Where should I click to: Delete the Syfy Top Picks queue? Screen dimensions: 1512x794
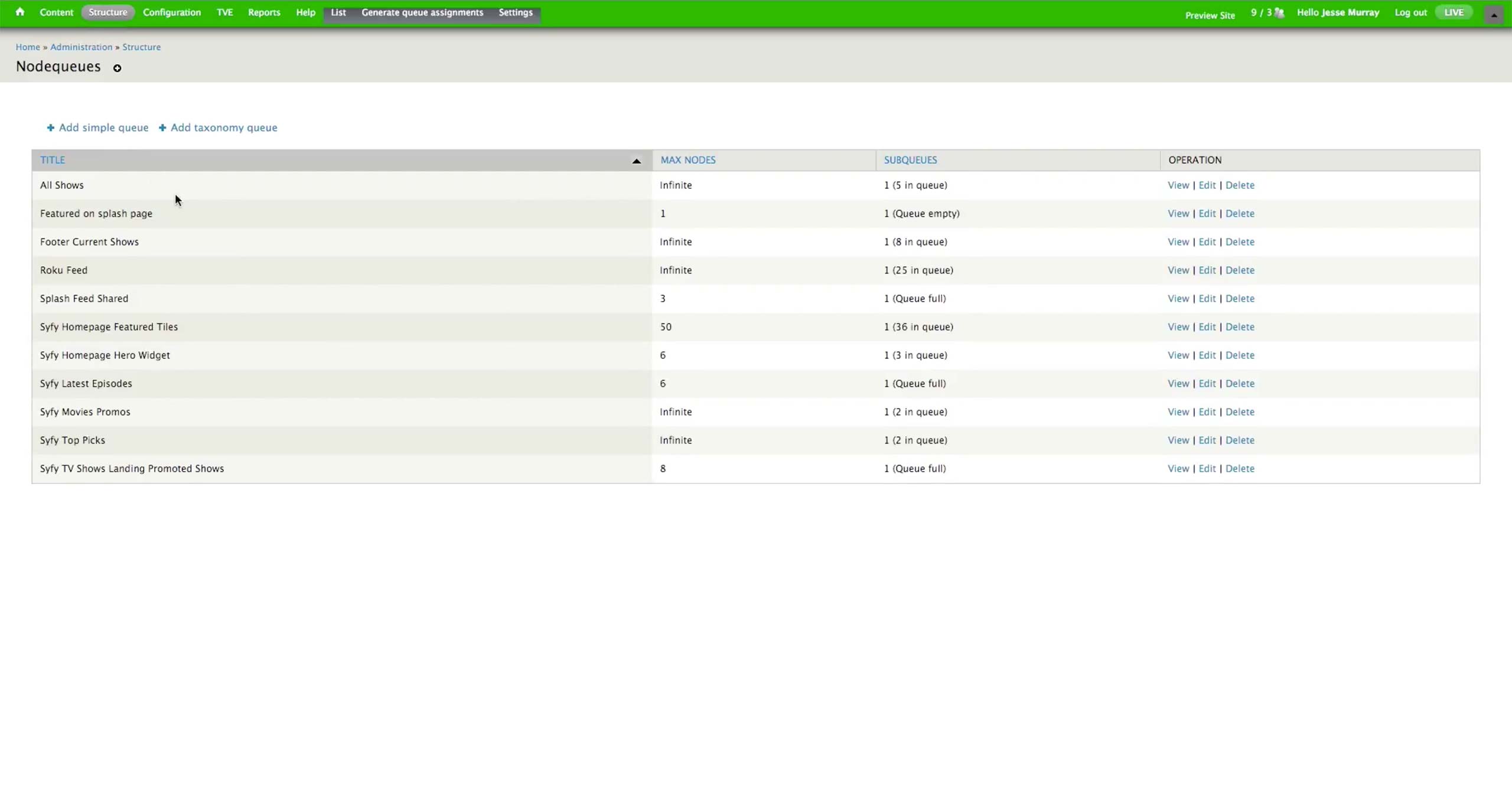tap(1239, 440)
